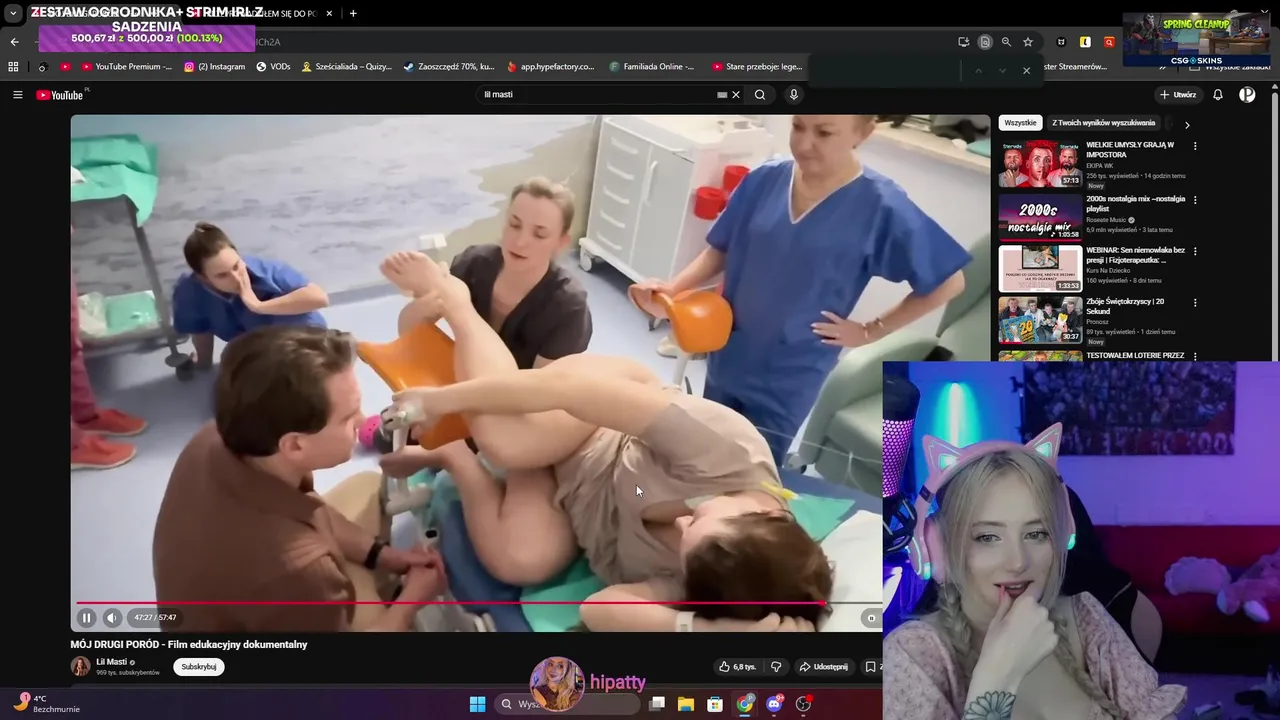This screenshot has width=1280, height=720.
Task: Clear the YouTube search text with the X
Action: [x=736, y=95]
